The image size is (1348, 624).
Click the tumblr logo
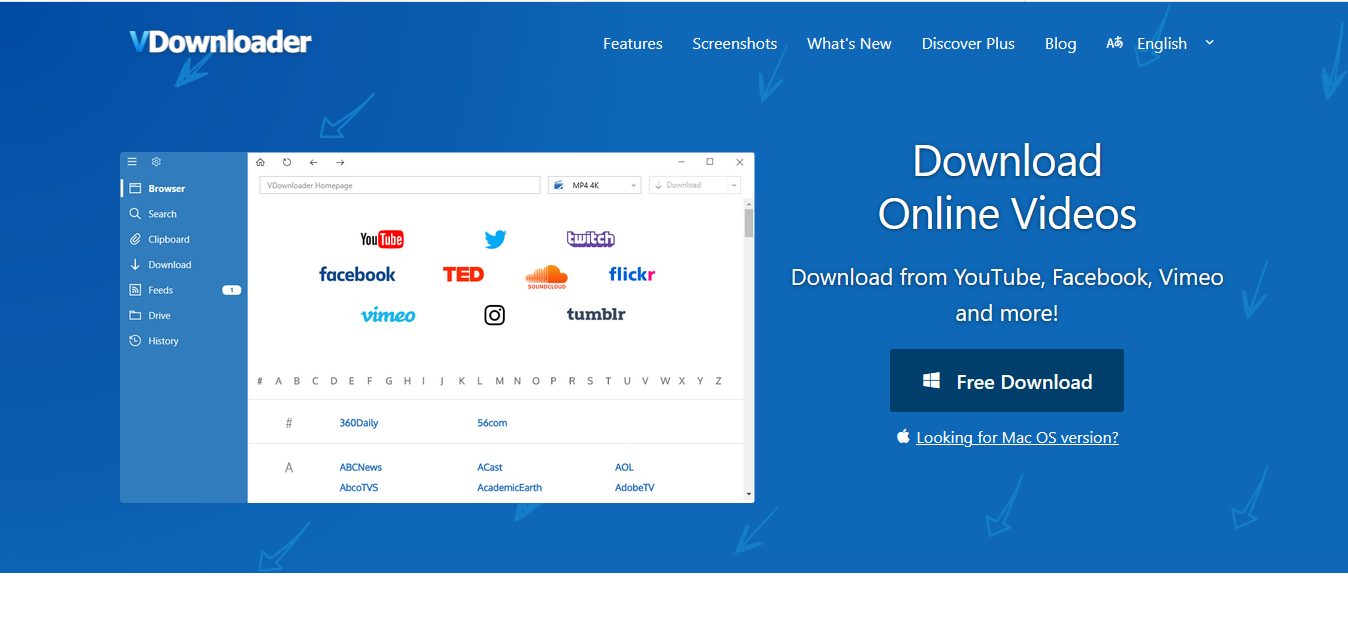point(596,314)
